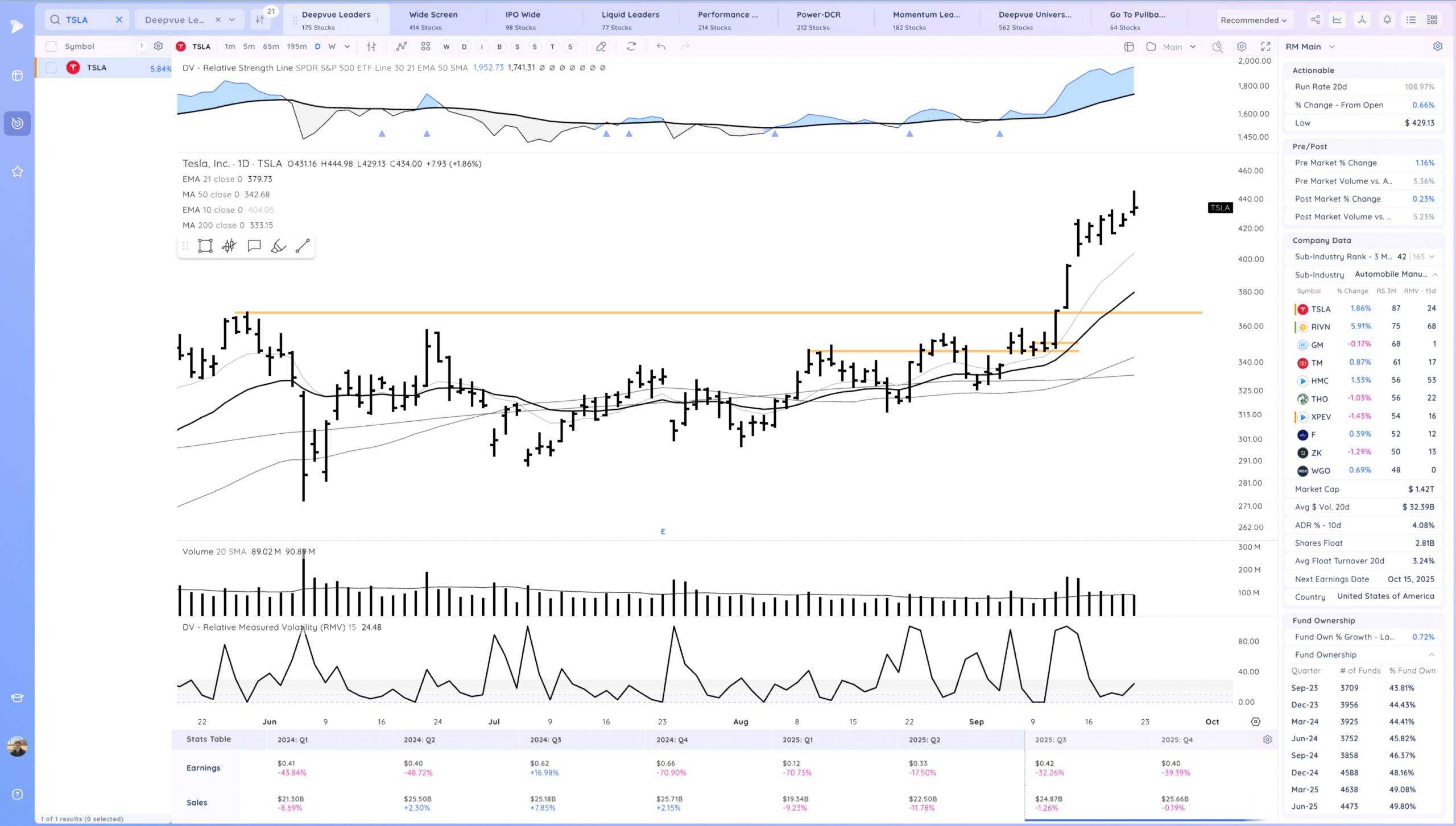Open the share icon in top bar
Screen dimensions: 1456x826
click(1315, 20)
